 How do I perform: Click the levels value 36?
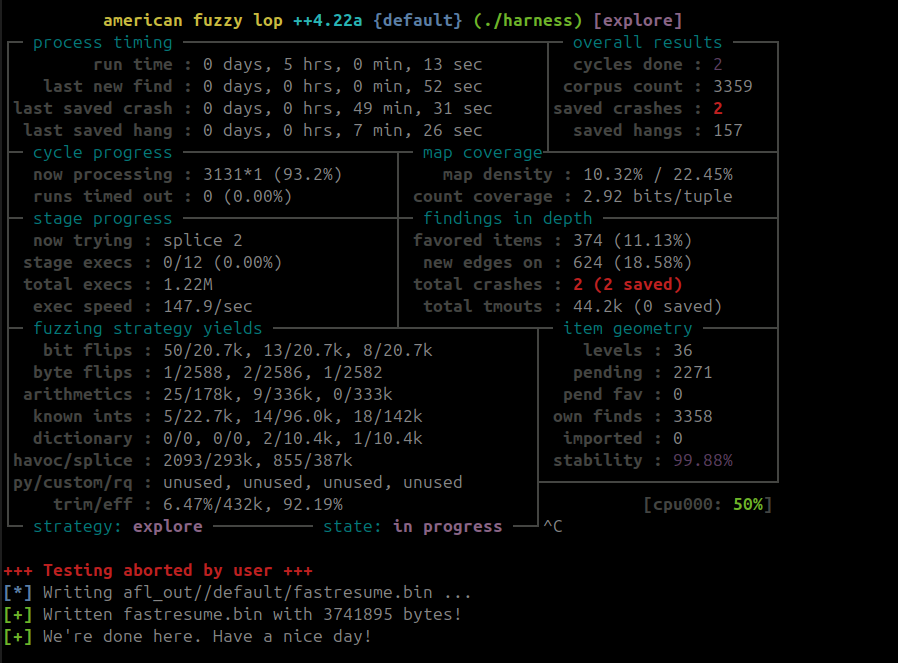(x=683, y=350)
